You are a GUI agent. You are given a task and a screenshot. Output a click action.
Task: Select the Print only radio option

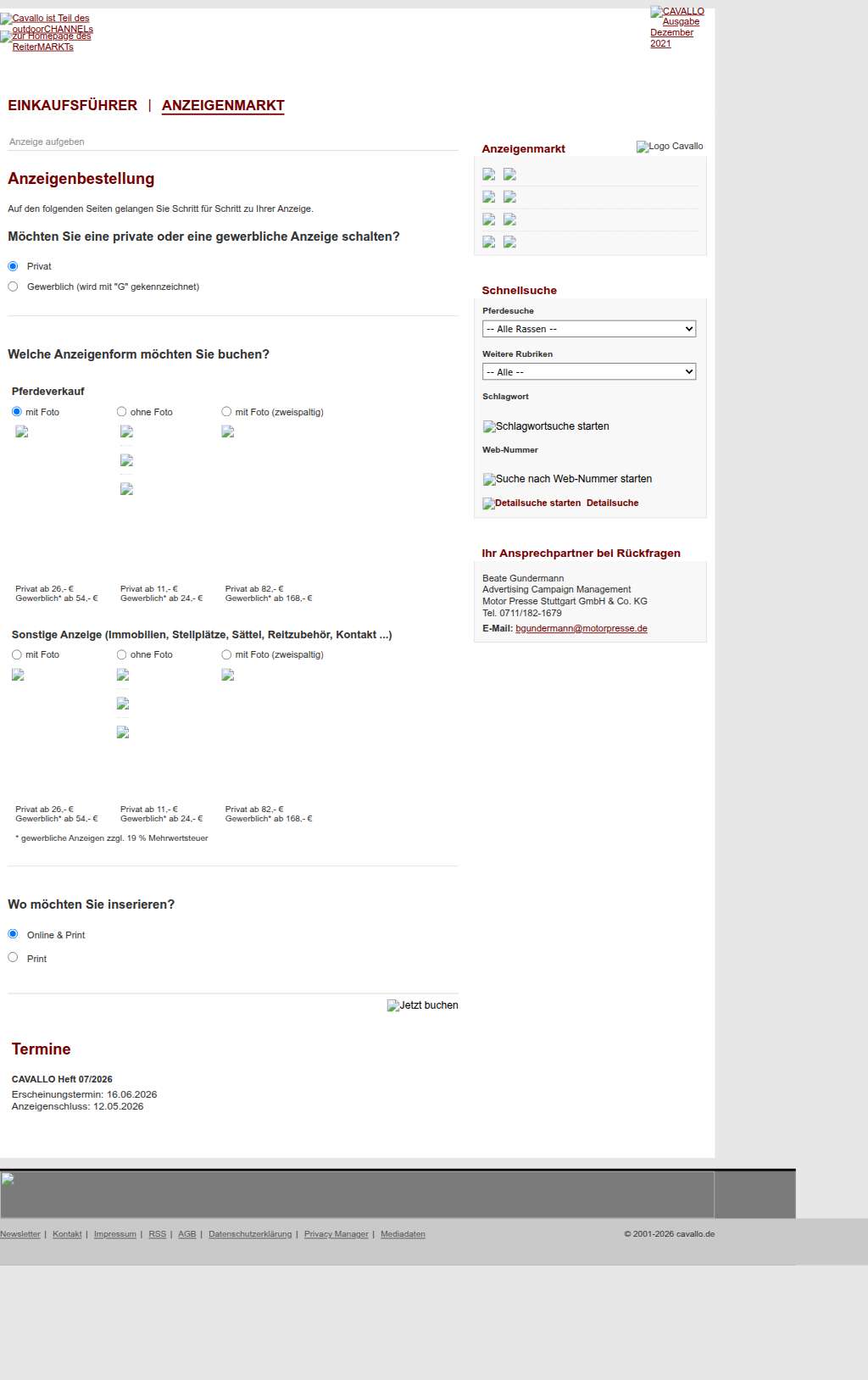[x=13, y=957]
